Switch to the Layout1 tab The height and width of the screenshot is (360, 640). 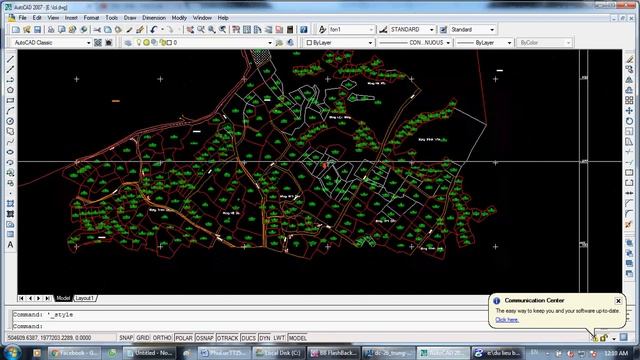click(85, 298)
